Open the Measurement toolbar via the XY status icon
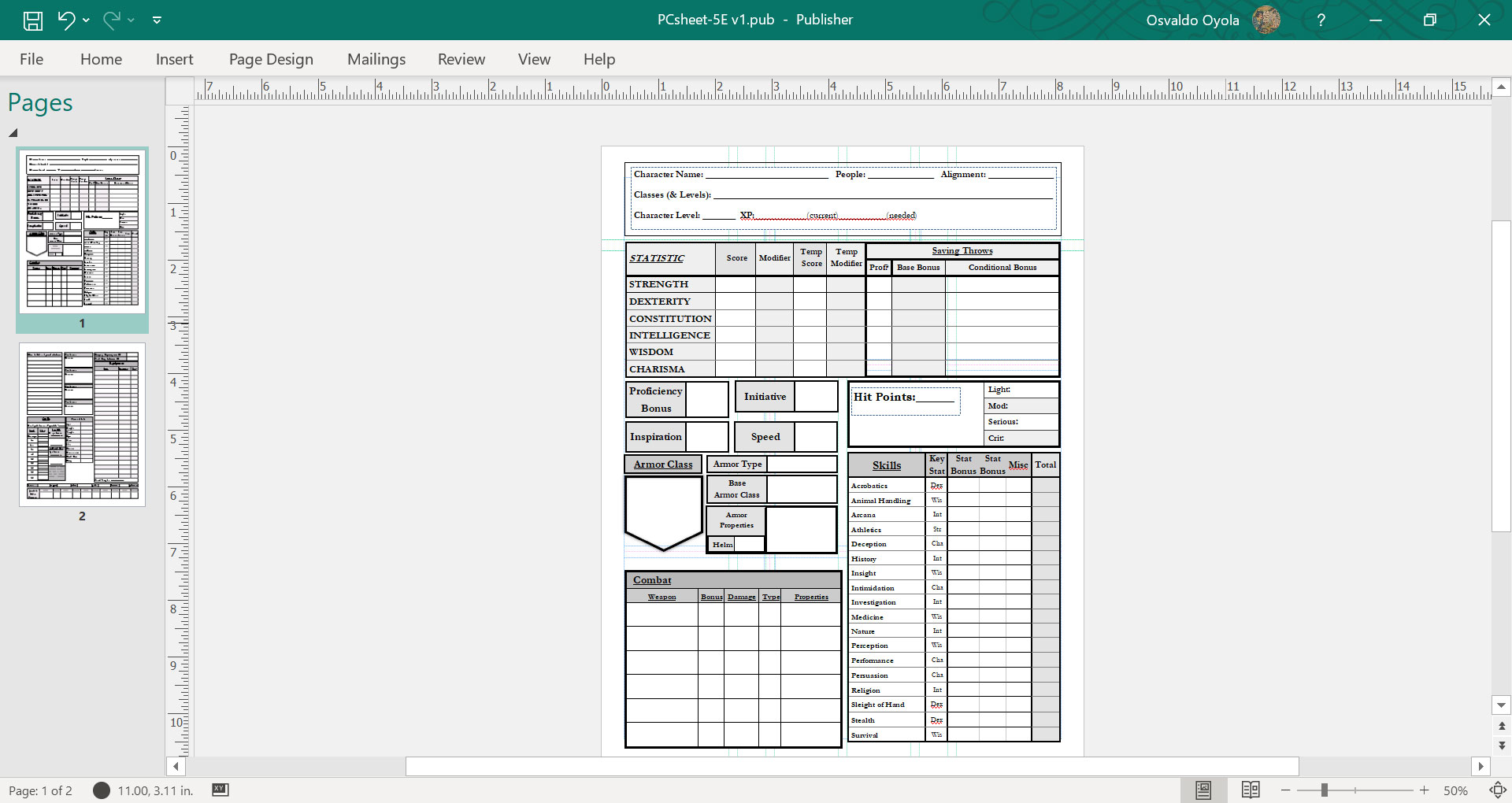The image size is (1512, 803). (220, 790)
